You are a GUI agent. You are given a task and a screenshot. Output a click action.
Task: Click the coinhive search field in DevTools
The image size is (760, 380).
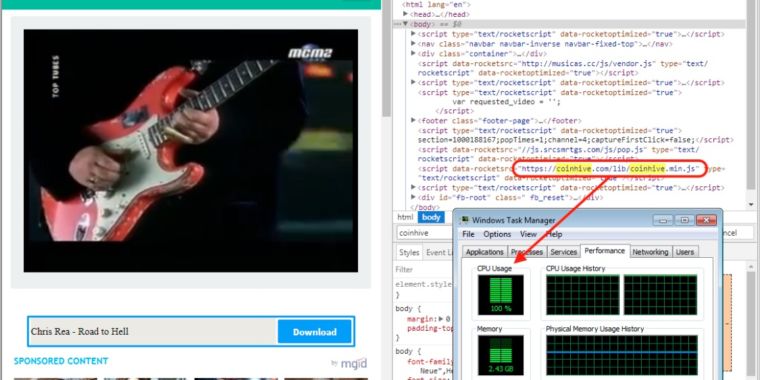pyautogui.click(x=424, y=233)
